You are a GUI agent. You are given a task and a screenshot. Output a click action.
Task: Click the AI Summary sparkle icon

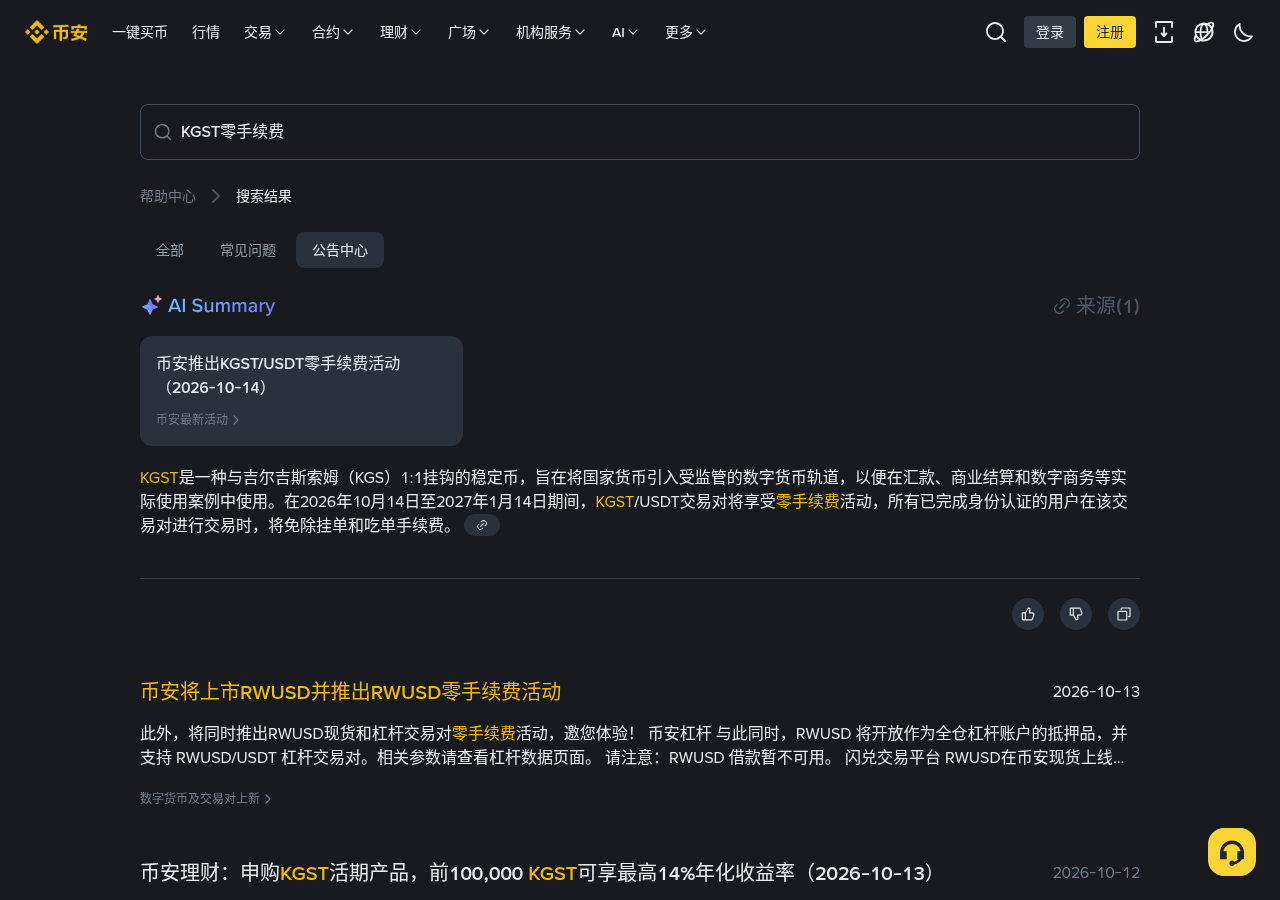click(x=151, y=306)
